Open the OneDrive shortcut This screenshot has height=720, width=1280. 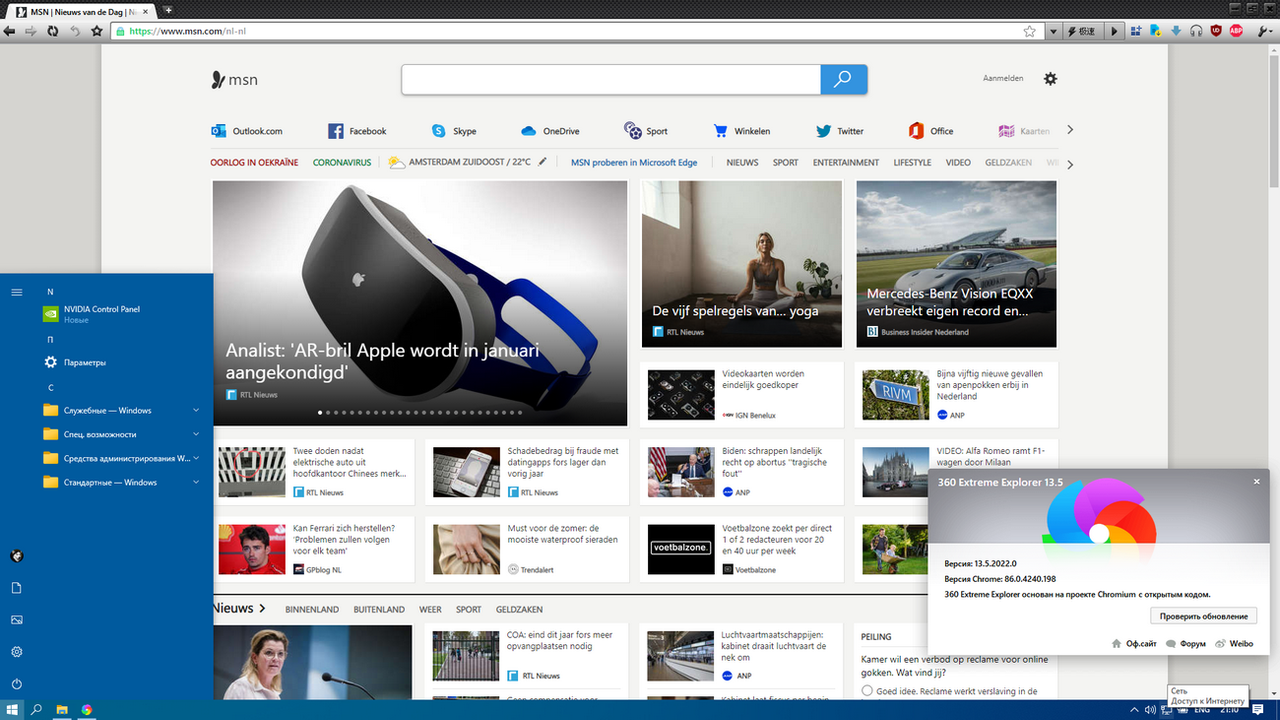click(550, 131)
